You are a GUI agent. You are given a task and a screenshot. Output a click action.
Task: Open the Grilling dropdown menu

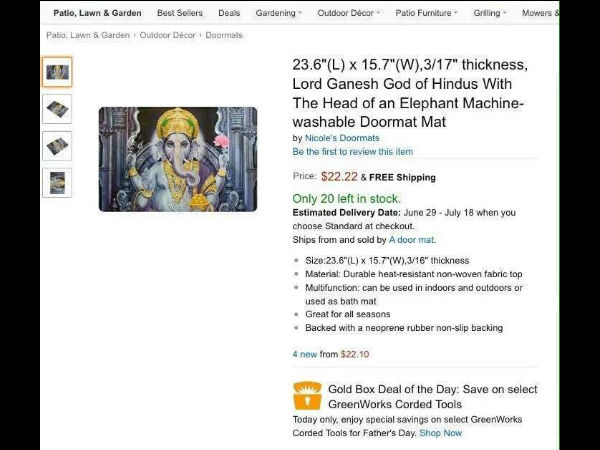tap(490, 13)
